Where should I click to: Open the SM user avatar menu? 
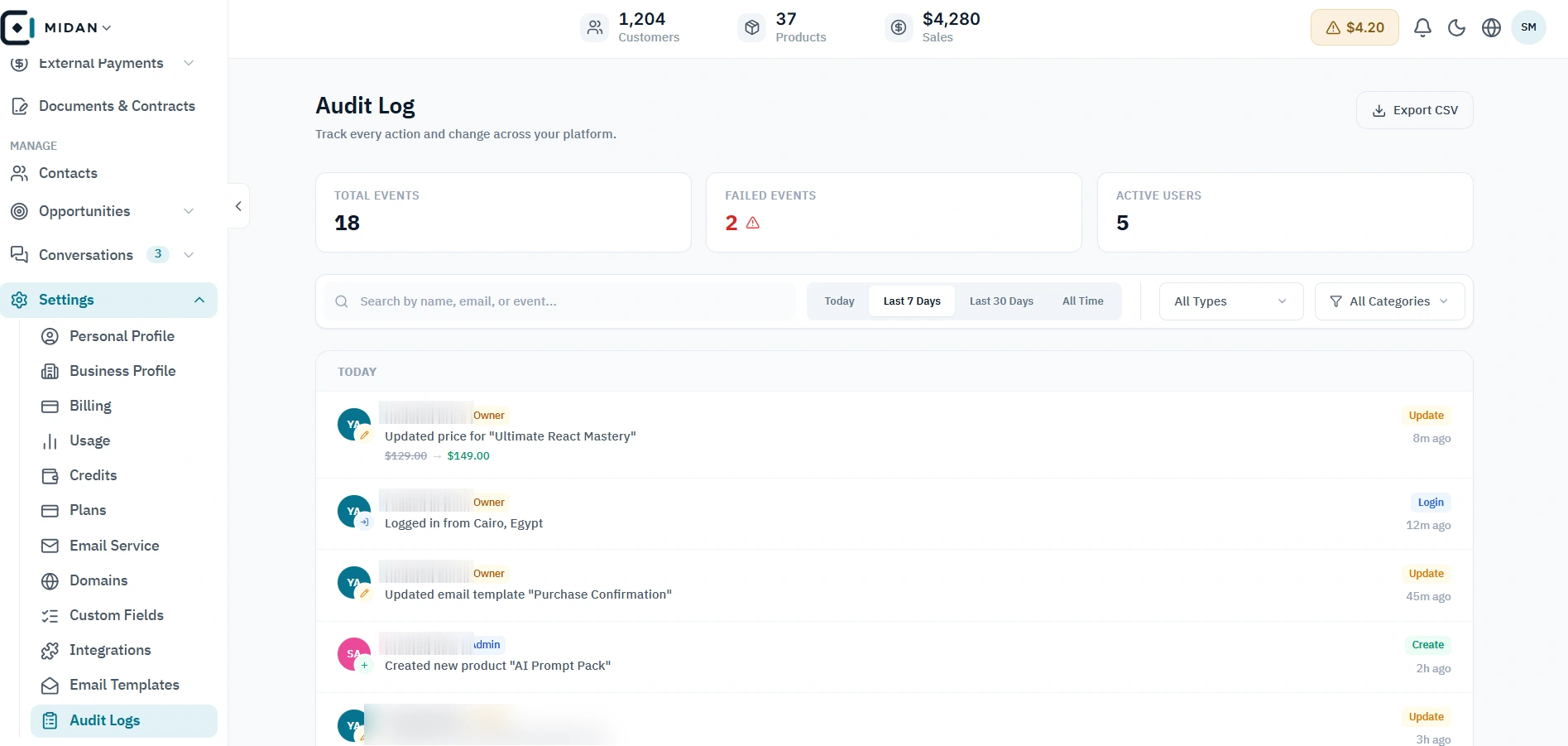[1528, 27]
